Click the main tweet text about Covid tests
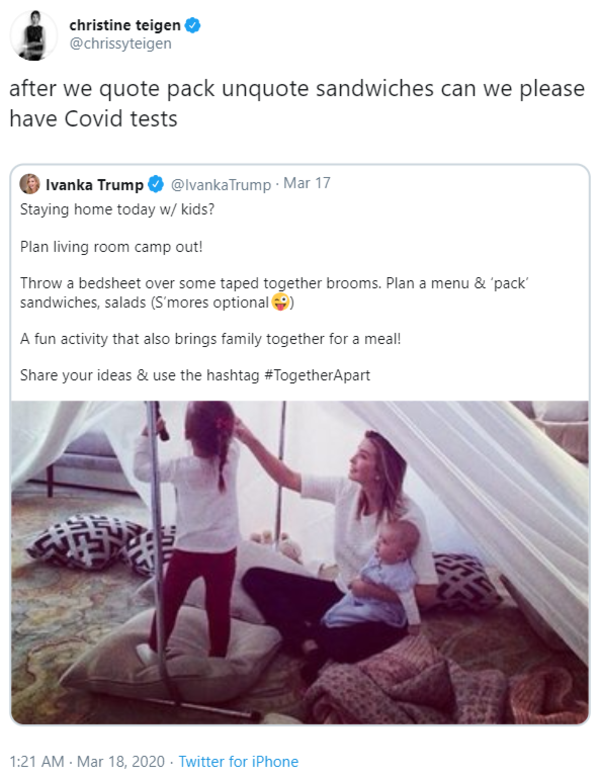 pos(297,104)
